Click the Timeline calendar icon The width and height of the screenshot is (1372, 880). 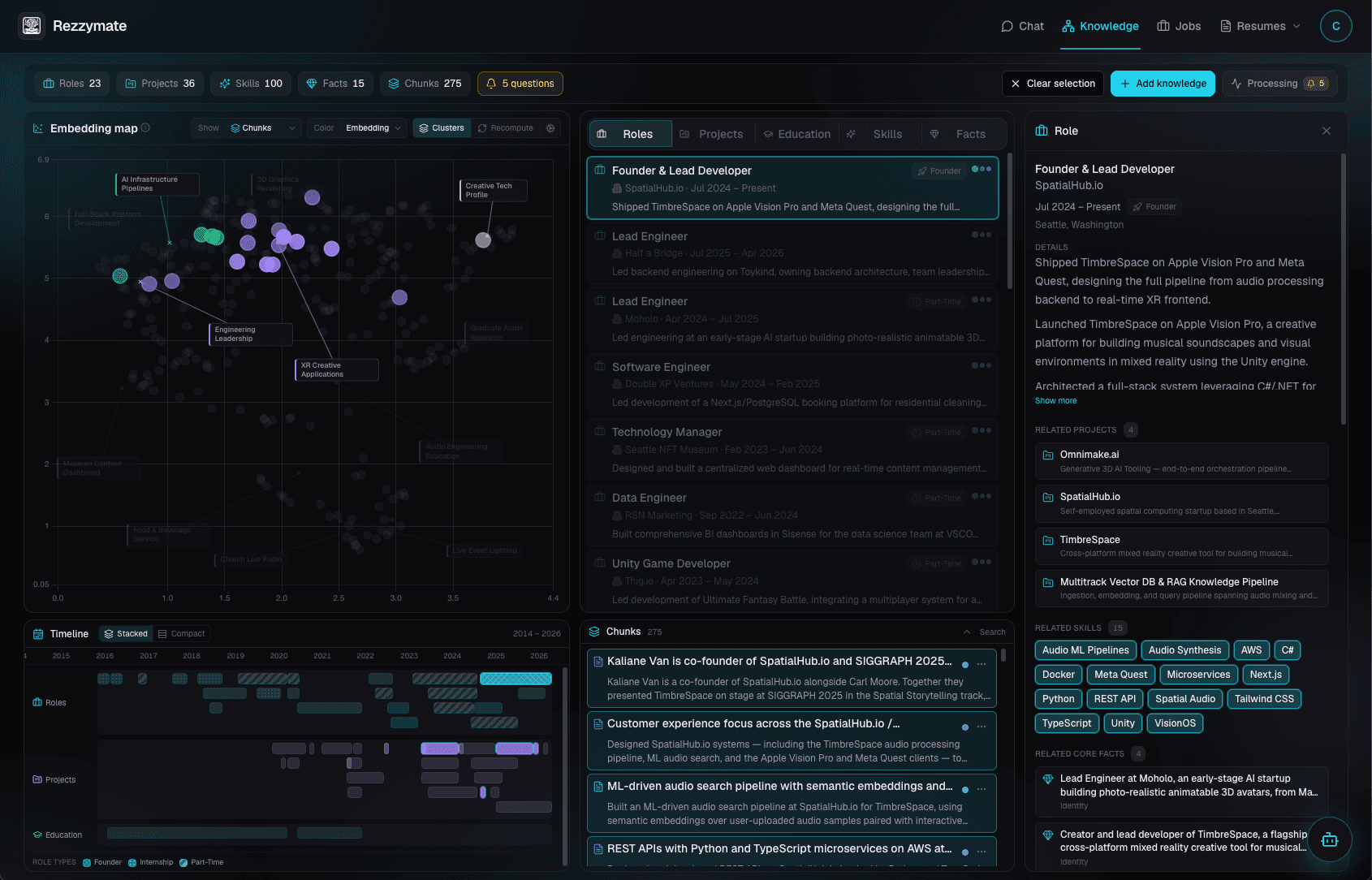tap(38, 634)
